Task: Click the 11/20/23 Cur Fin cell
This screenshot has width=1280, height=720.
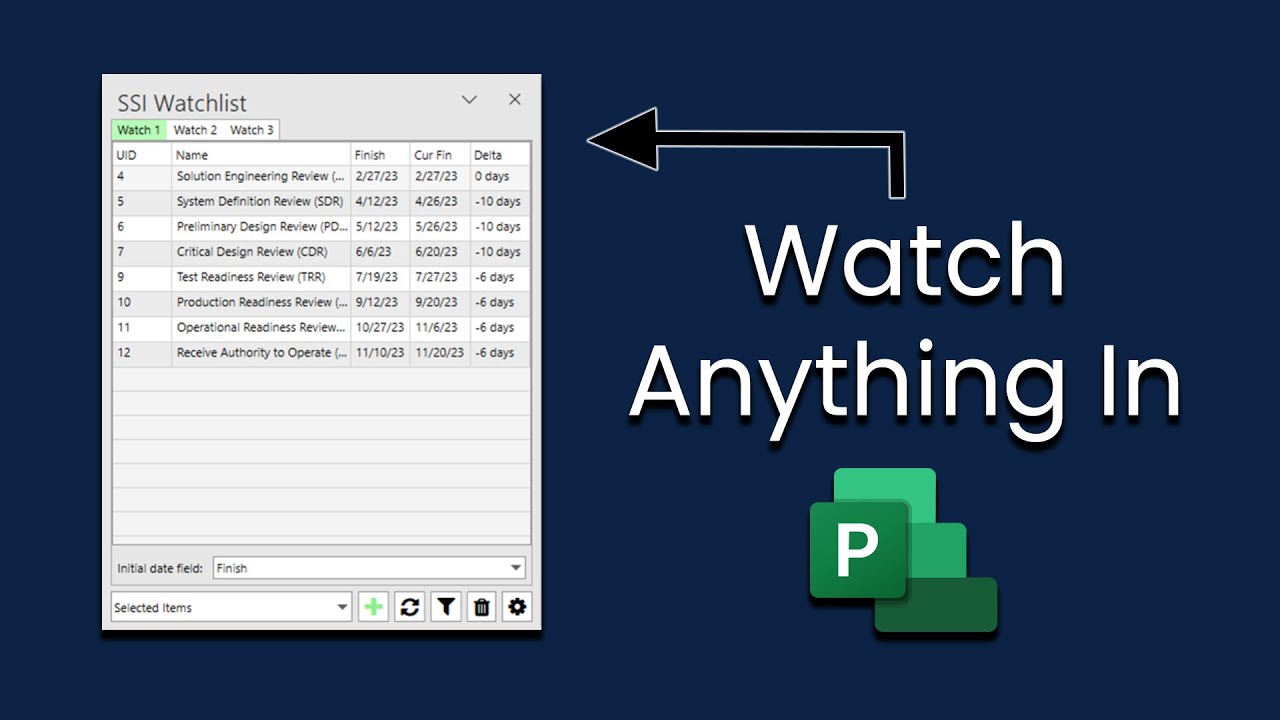Action: point(440,353)
